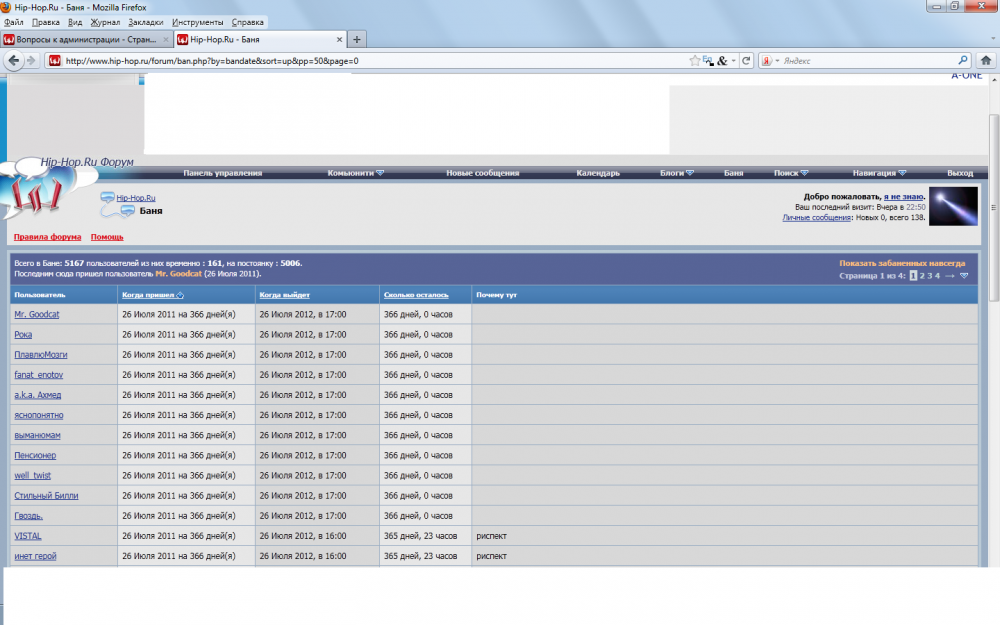The height and width of the screenshot is (625, 1000).
Task: Open the Инструменты menu
Action: [x=198, y=22]
